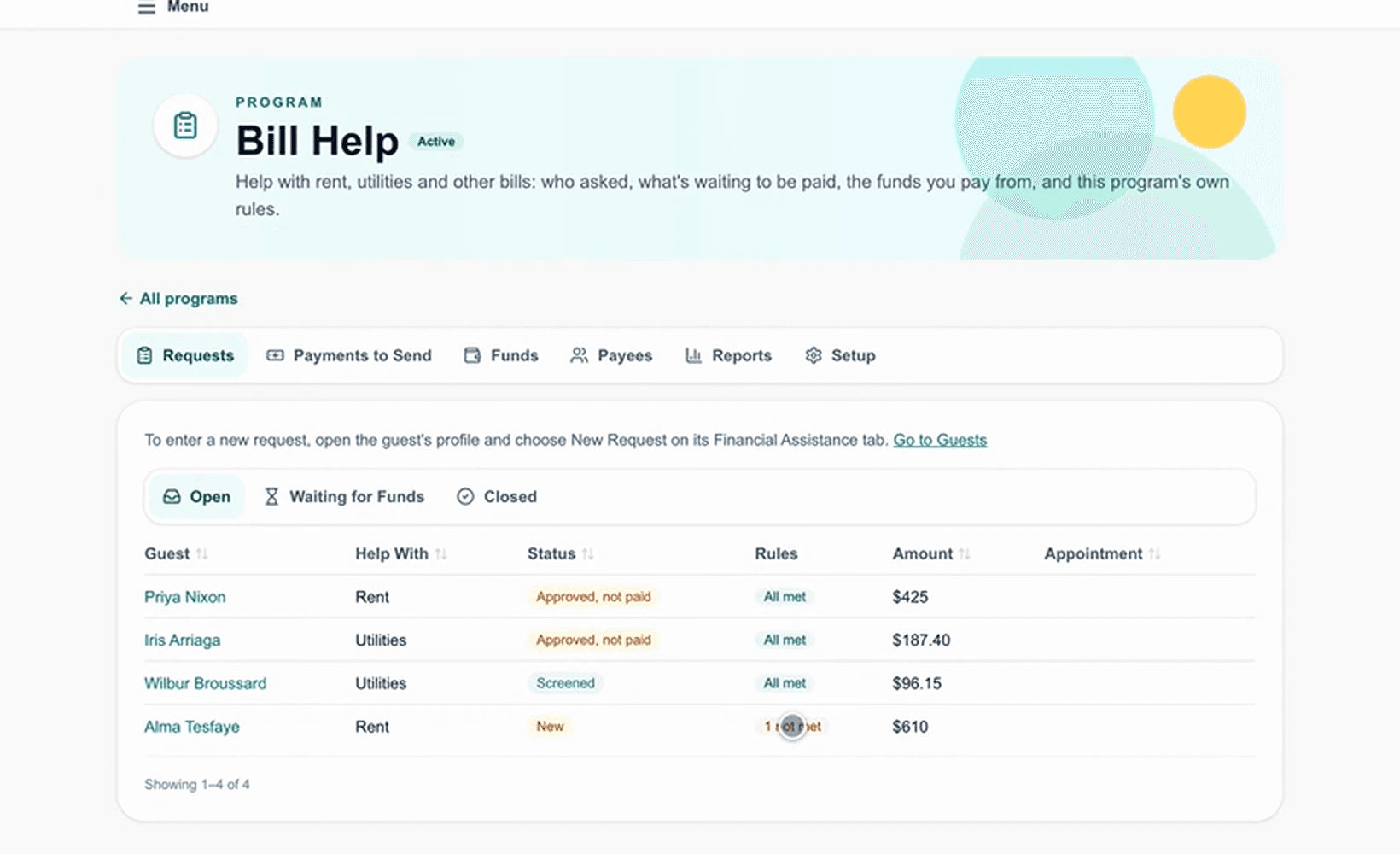Click Priya Nixon's 'Approved, not paid' status
This screenshot has width=1400, height=854.
593,597
